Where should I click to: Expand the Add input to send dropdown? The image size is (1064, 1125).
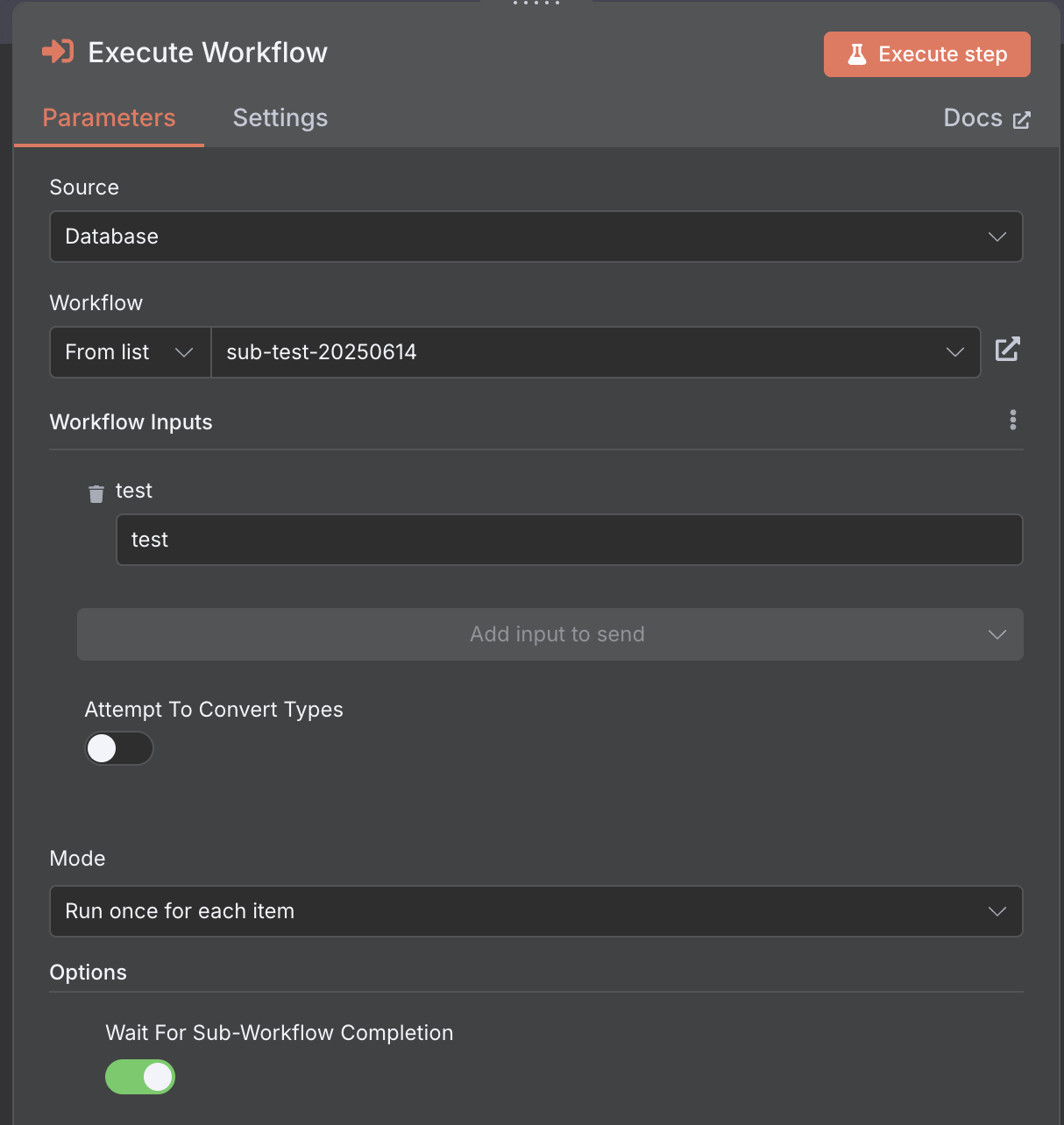point(550,634)
